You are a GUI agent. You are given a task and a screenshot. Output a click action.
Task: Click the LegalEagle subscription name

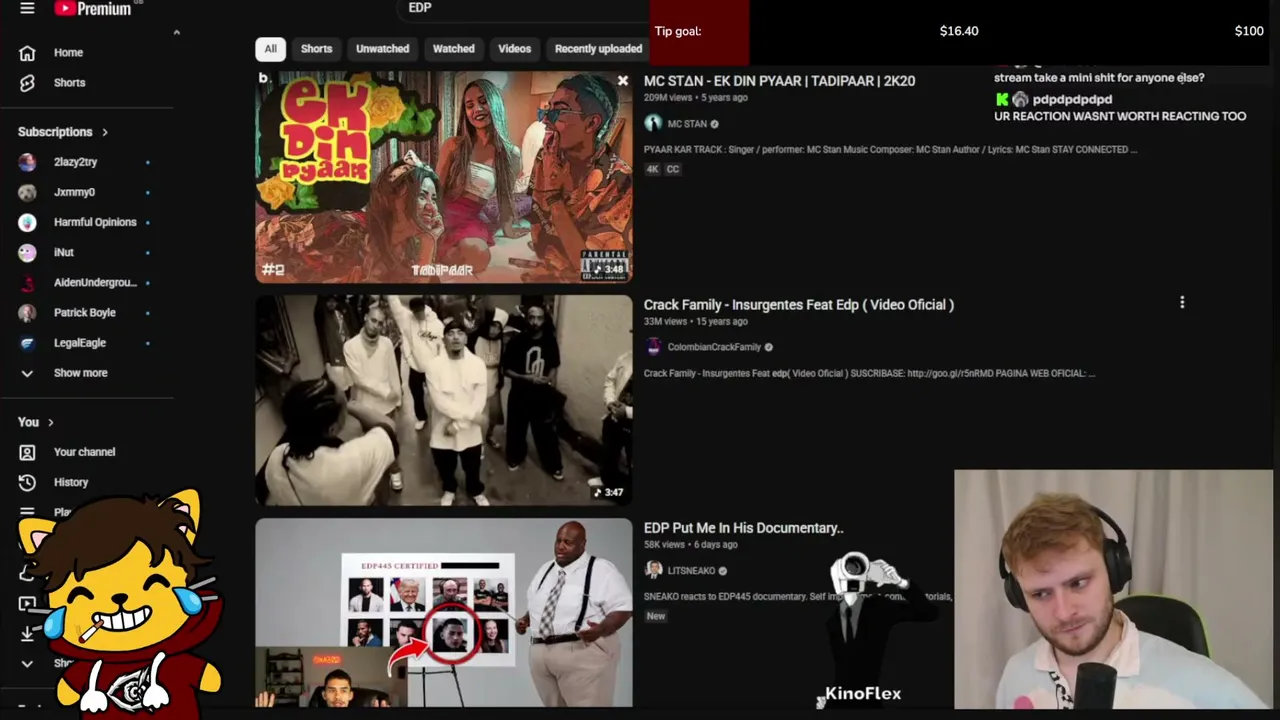tap(79, 343)
